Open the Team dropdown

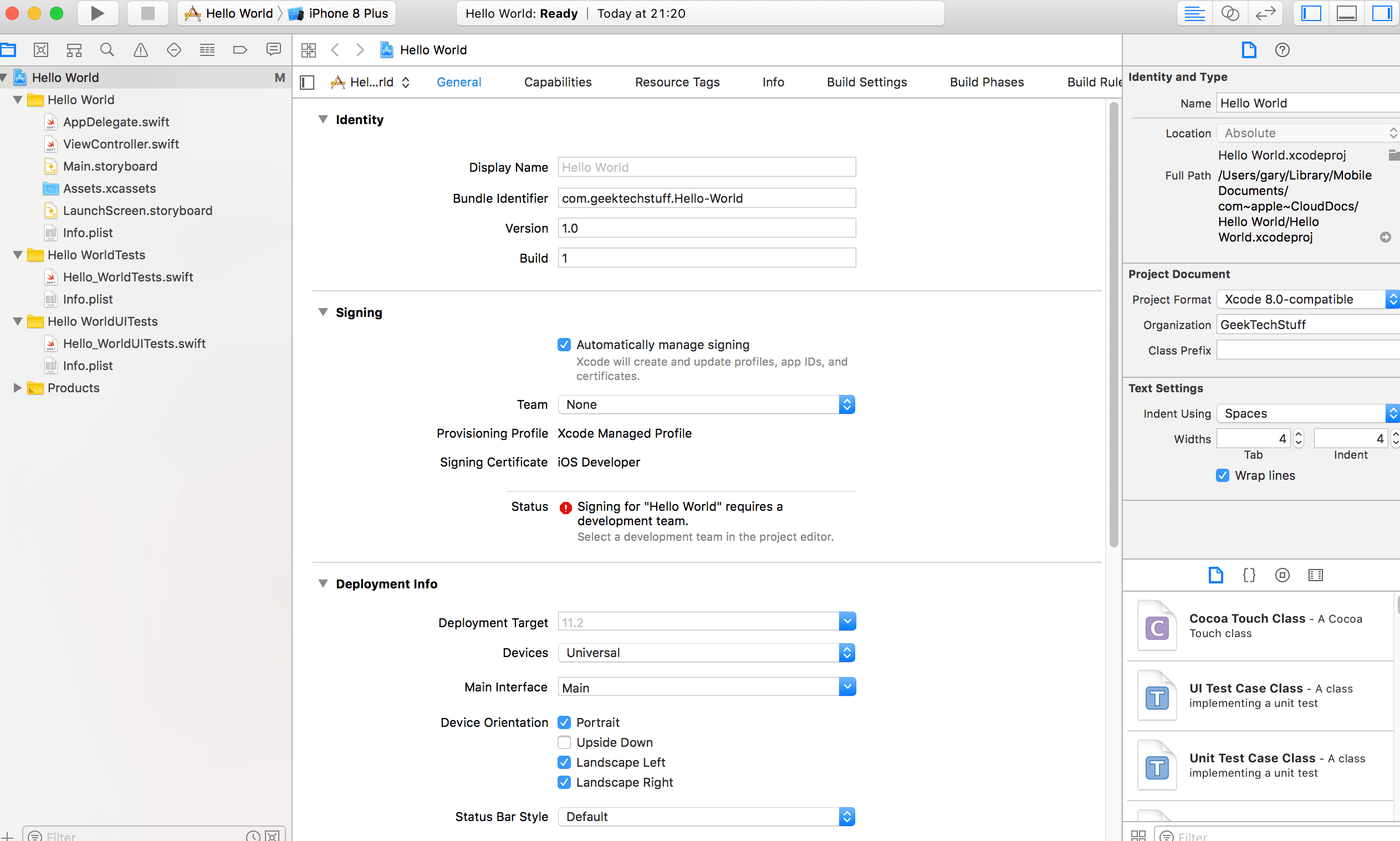pyautogui.click(x=706, y=404)
